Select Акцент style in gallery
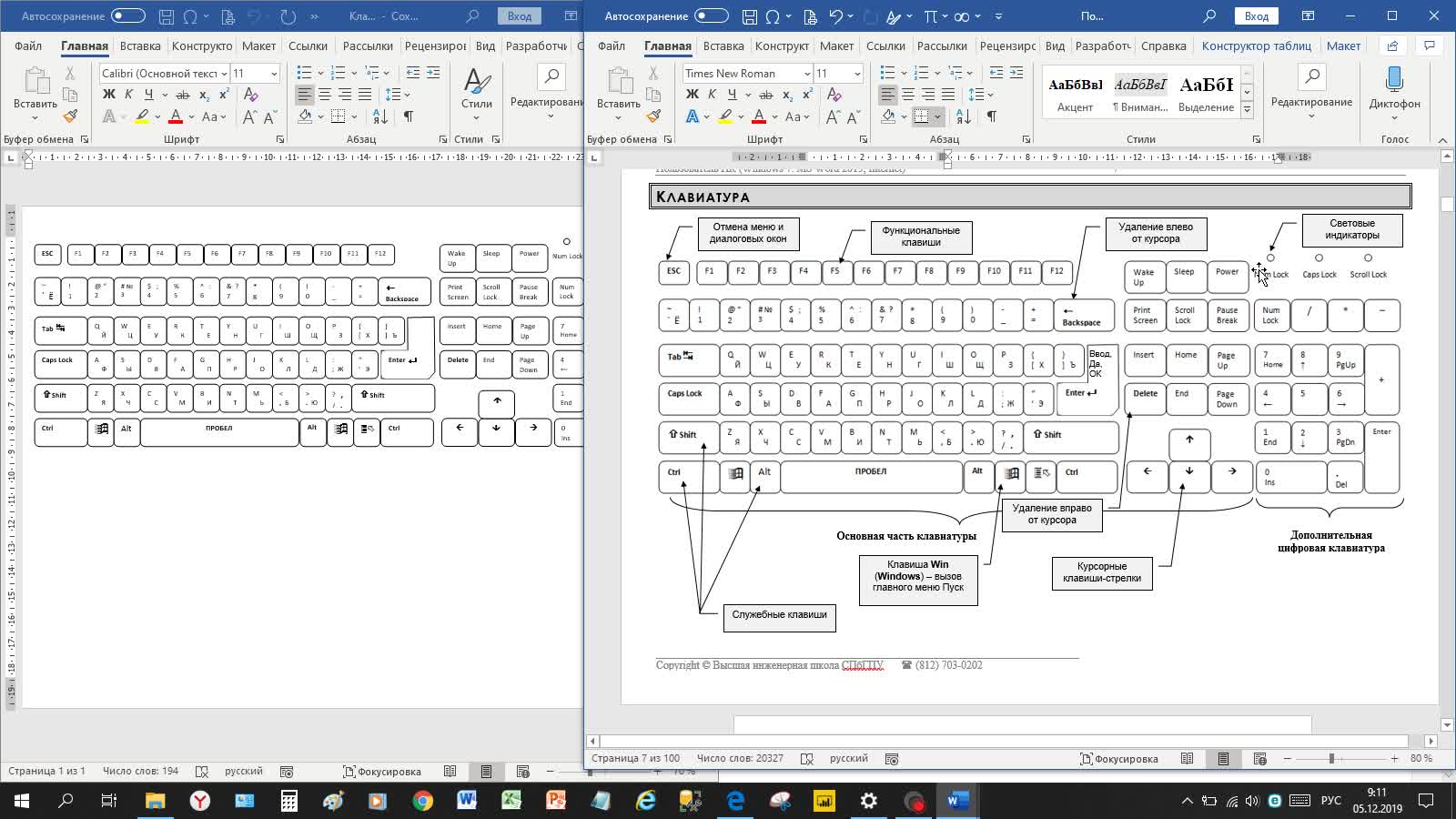The width and height of the screenshot is (1456, 819). 1075,93
